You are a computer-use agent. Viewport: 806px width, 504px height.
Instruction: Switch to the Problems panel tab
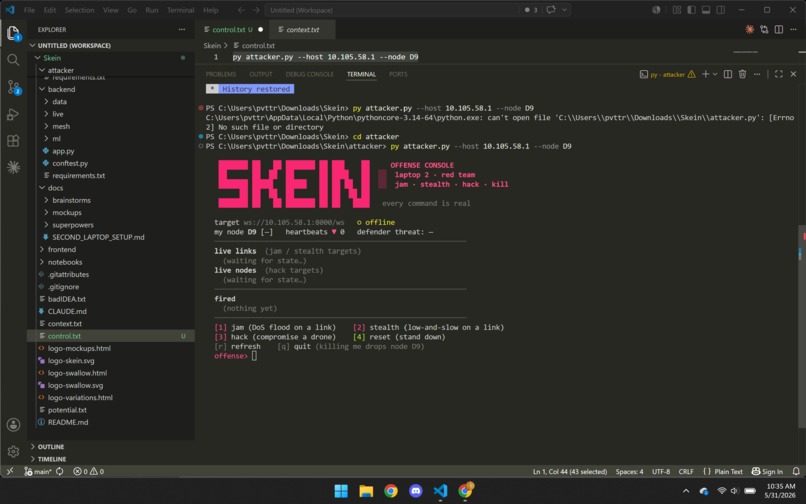tap(221, 74)
